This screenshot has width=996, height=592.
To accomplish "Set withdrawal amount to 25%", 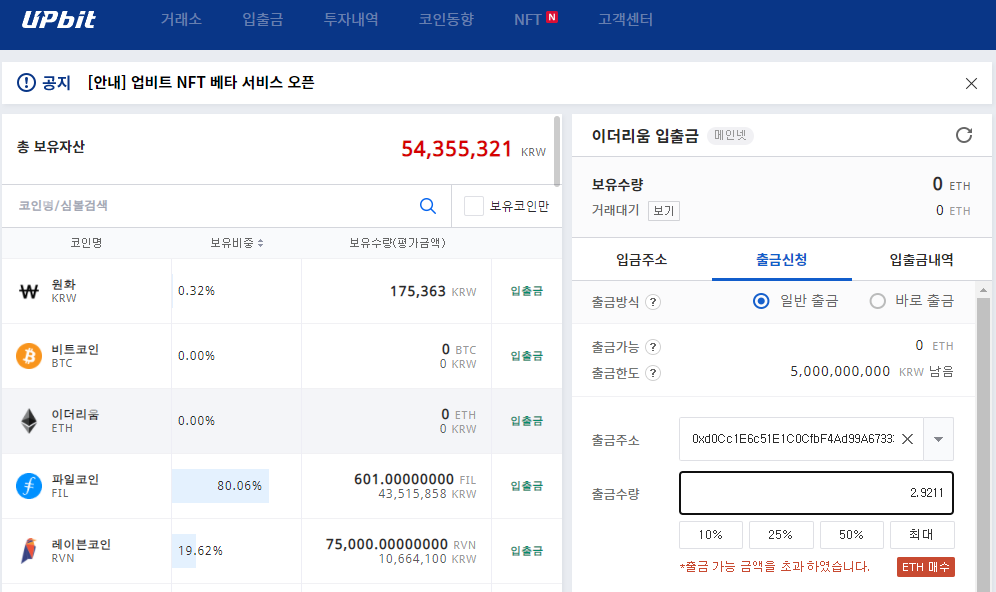I will click(x=781, y=535).
